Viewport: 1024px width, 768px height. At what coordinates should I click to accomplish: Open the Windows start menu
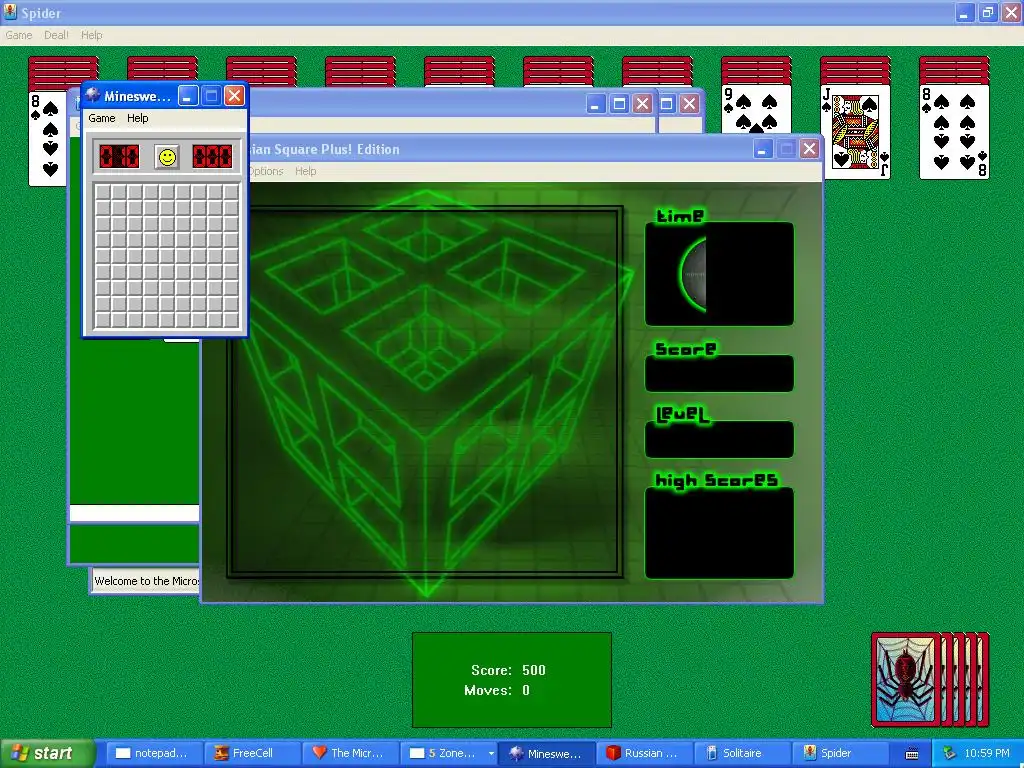[x=47, y=753]
